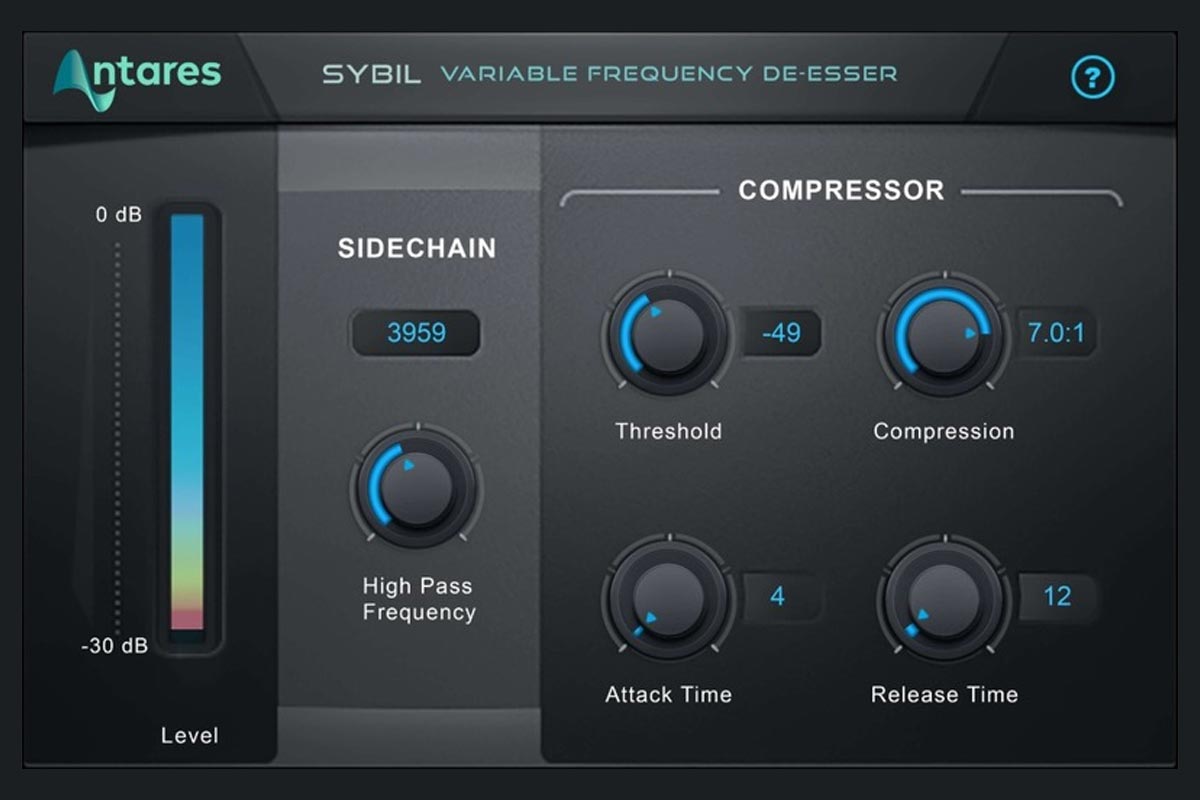Click the High Pass Frequency knob
Screen dimensions: 1200x800
tap(417, 487)
